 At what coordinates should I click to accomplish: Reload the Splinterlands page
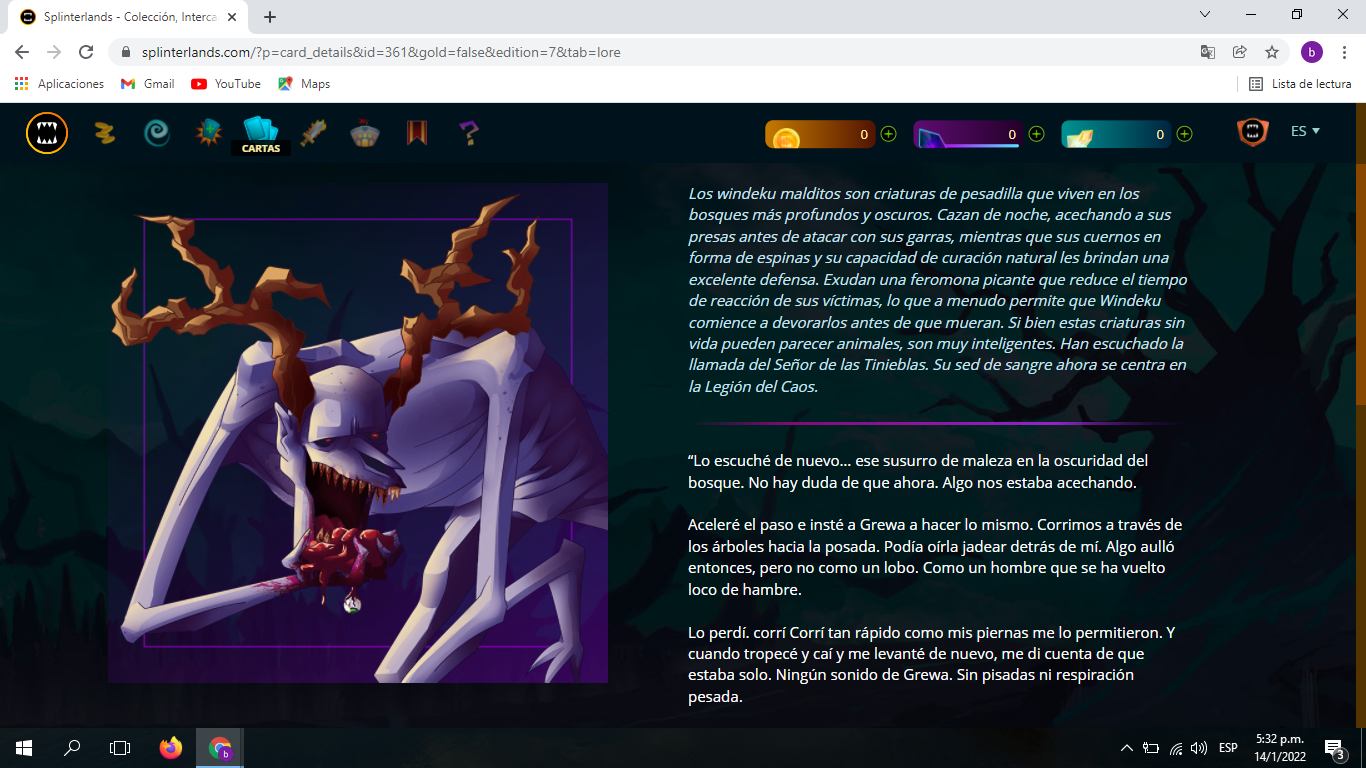coord(86,52)
